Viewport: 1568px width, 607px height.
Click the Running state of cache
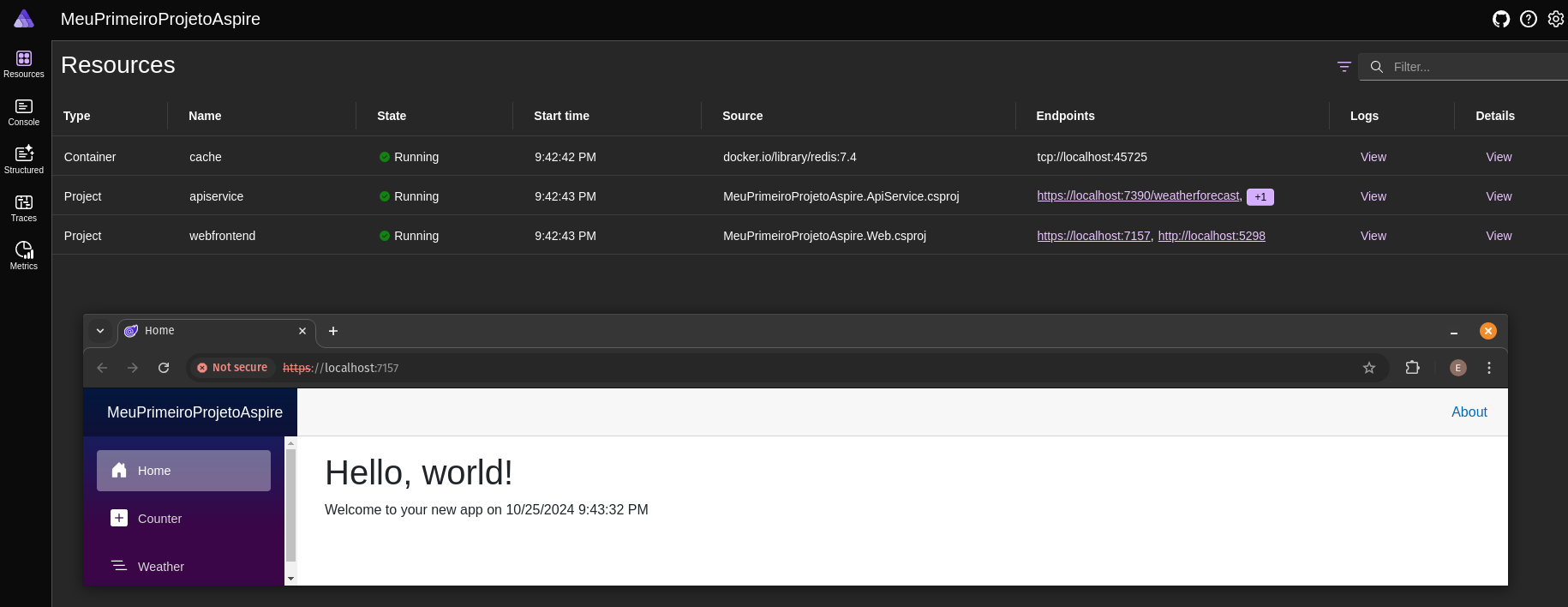click(x=409, y=157)
